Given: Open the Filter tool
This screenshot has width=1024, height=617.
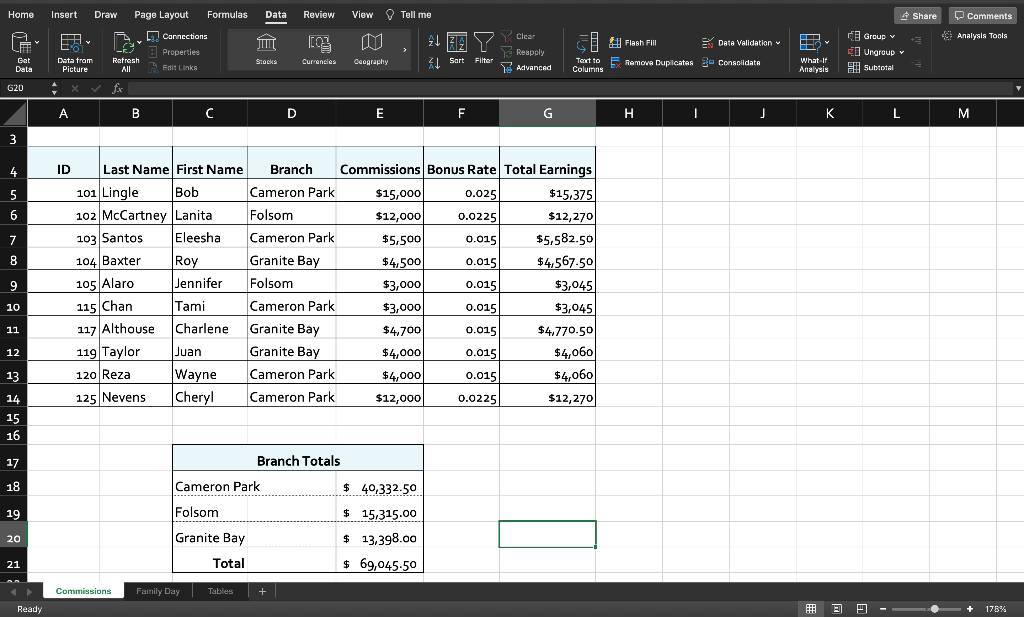Looking at the screenshot, I should pyautogui.click(x=482, y=44).
